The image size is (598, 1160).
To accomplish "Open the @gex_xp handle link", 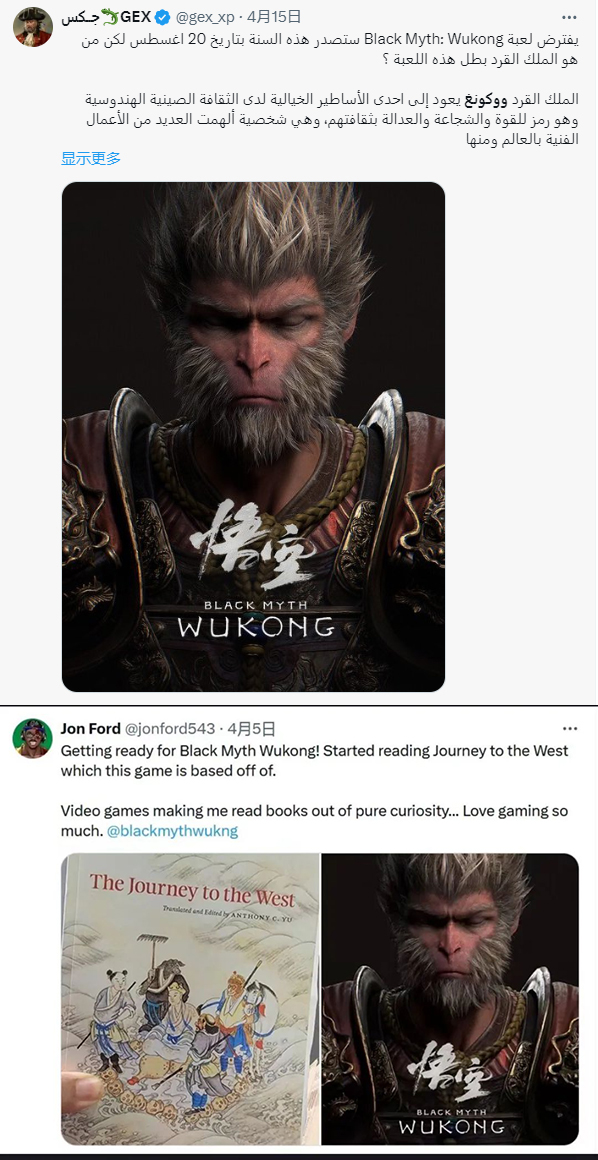I will tap(205, 16).
